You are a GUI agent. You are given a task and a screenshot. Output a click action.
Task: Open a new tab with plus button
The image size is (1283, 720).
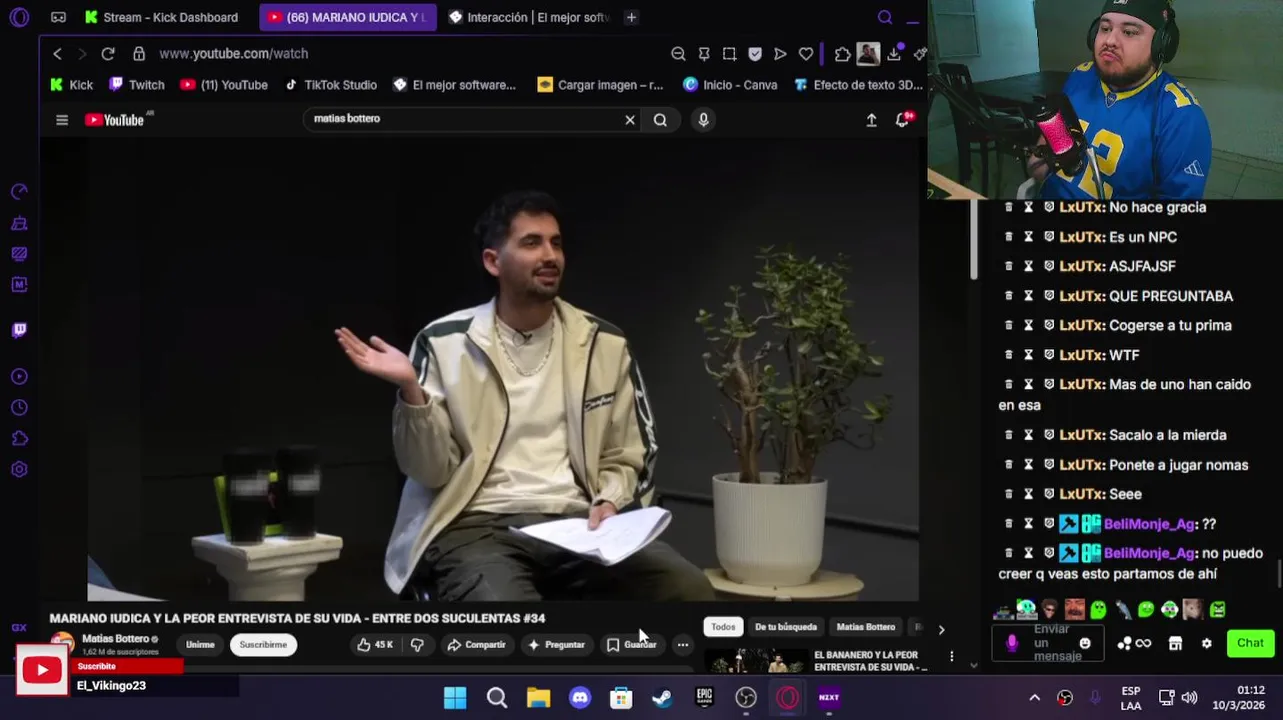point(631,17)
